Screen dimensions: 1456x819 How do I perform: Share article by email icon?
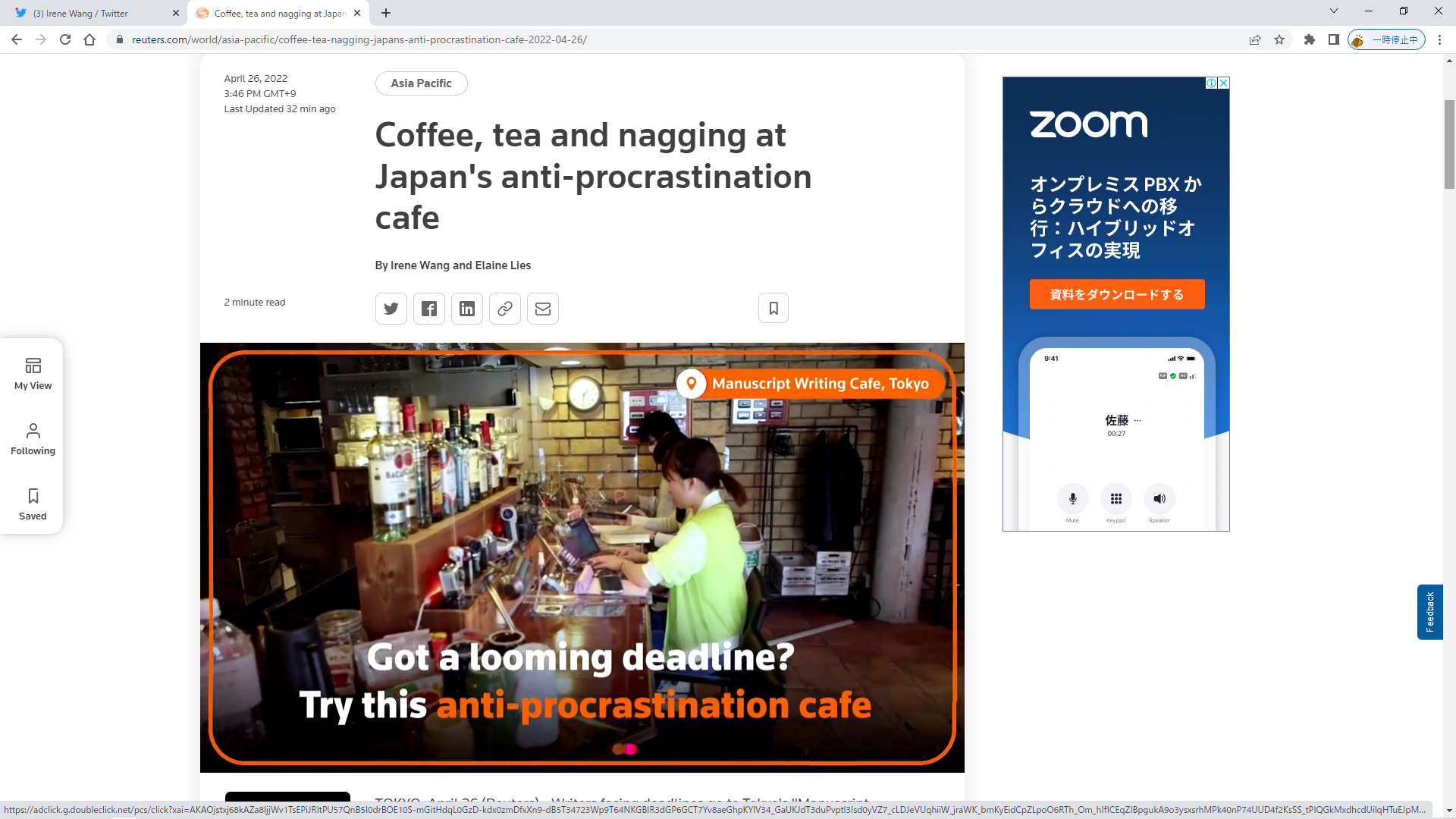(543, 309)
